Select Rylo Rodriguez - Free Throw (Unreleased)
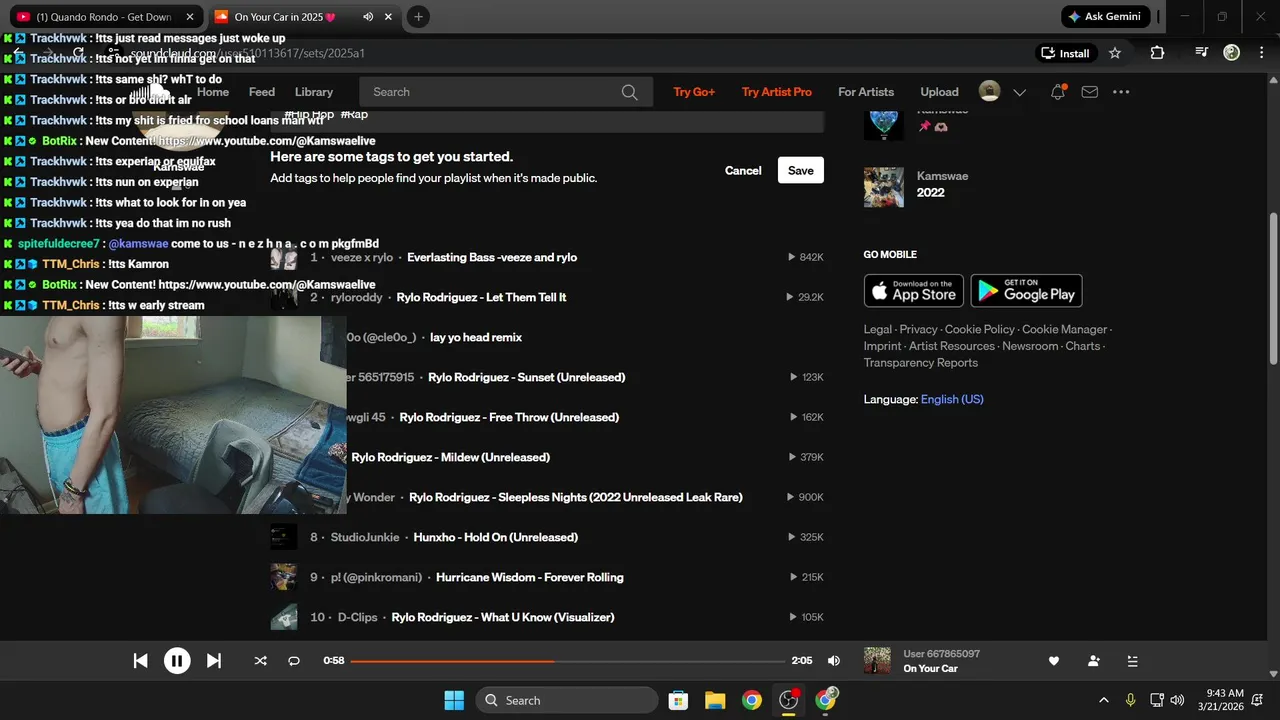 509,417
